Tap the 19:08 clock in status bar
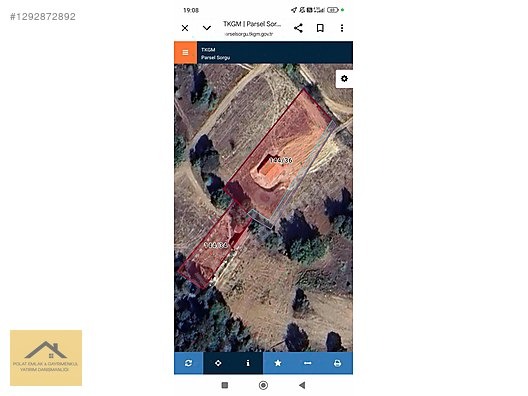This screenshot has height=396, width=528. (x=191, y=10)
